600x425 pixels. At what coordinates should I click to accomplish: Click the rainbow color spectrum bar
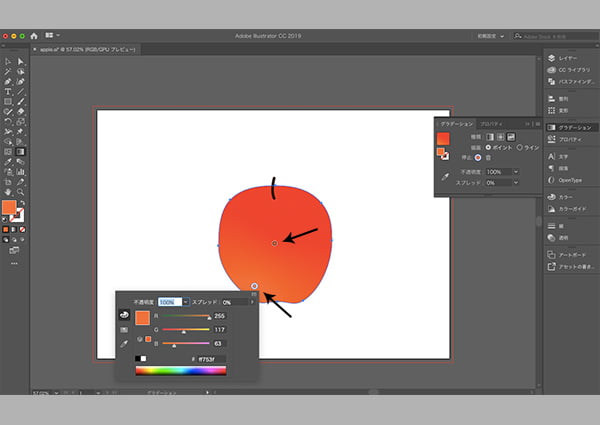(x=181, y=370)
